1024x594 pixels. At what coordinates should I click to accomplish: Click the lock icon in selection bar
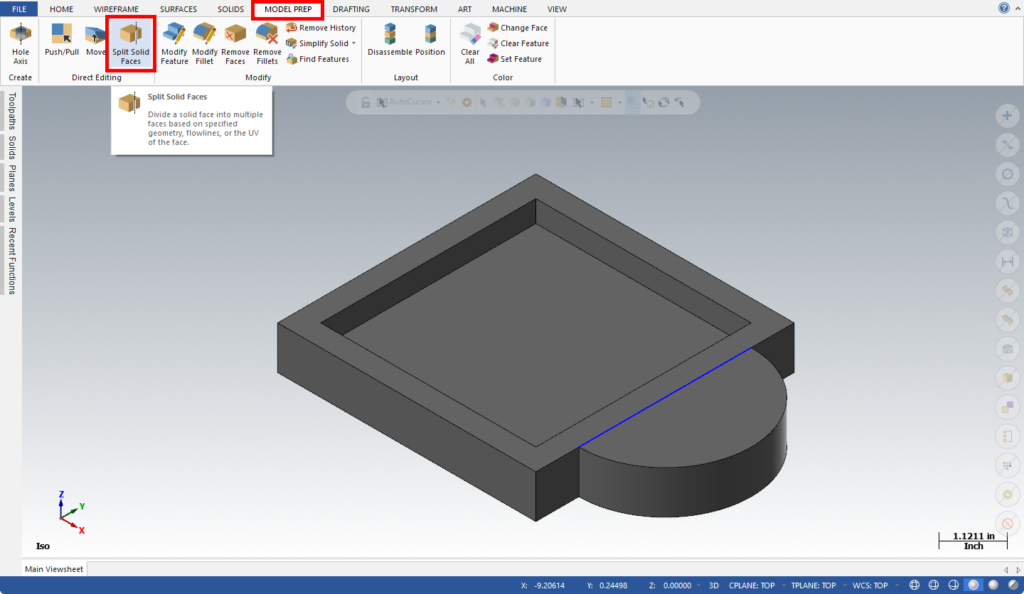[x=366, y=102]
